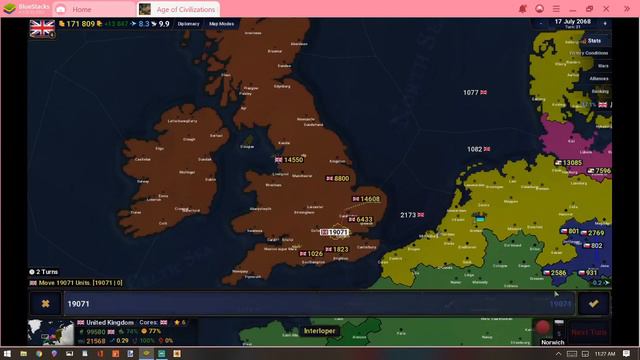Switch to the Age of Civilizations tab
The height and width of the screenshot is (360, 640).
click(x=178, y=9)
